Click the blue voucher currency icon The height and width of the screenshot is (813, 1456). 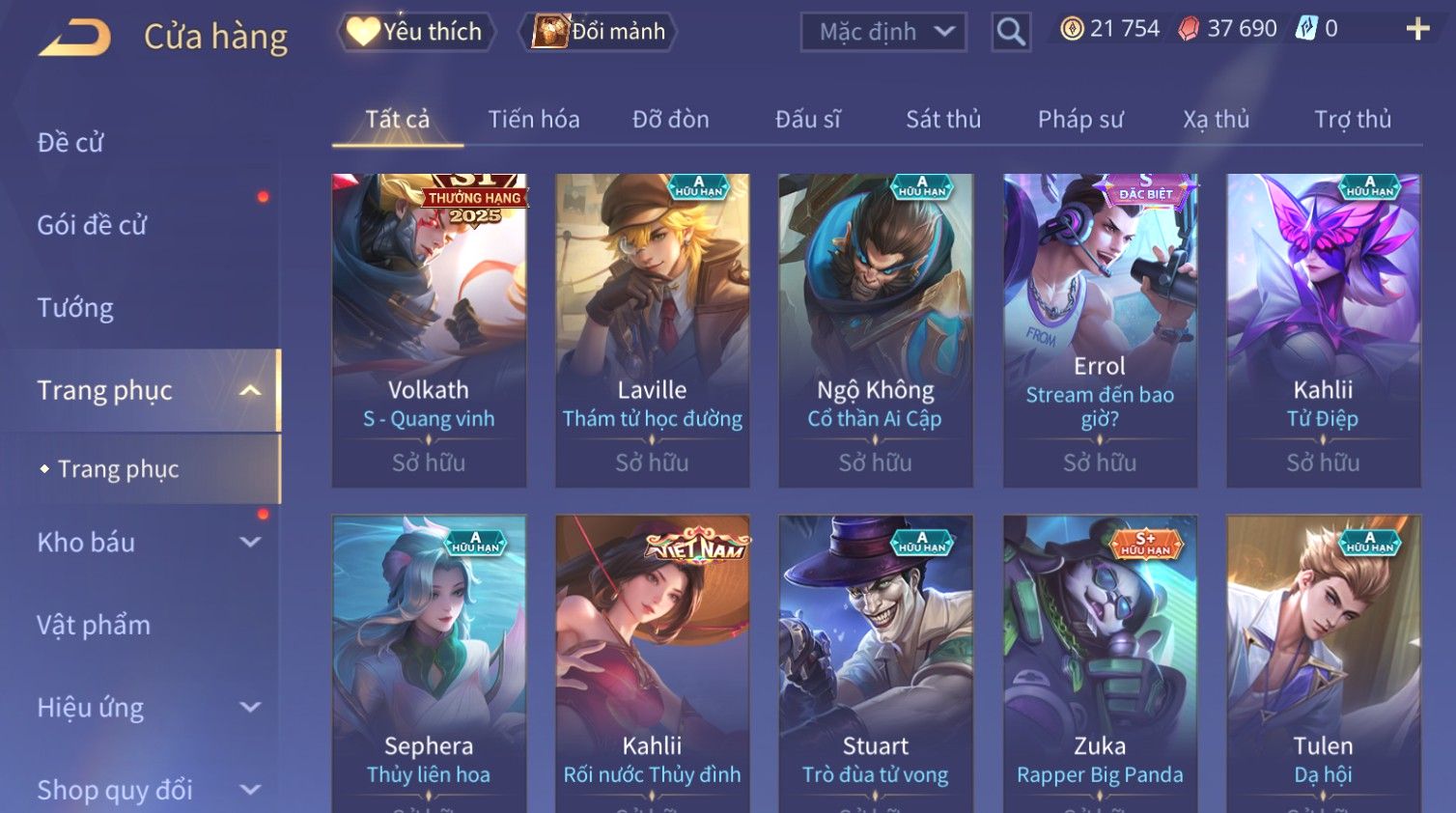[x=1306, y=29]
